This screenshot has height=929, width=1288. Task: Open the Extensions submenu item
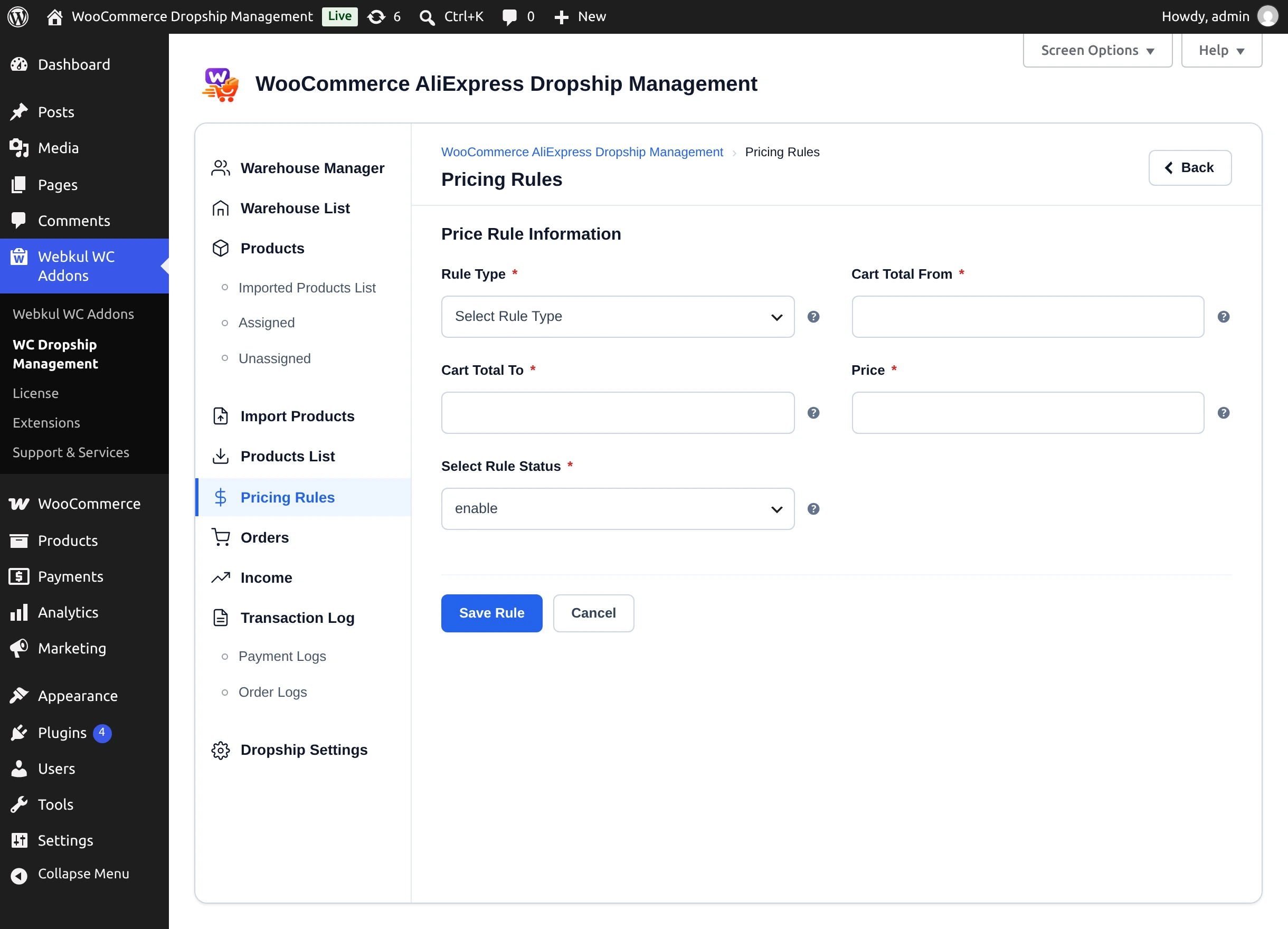point(46,423)
